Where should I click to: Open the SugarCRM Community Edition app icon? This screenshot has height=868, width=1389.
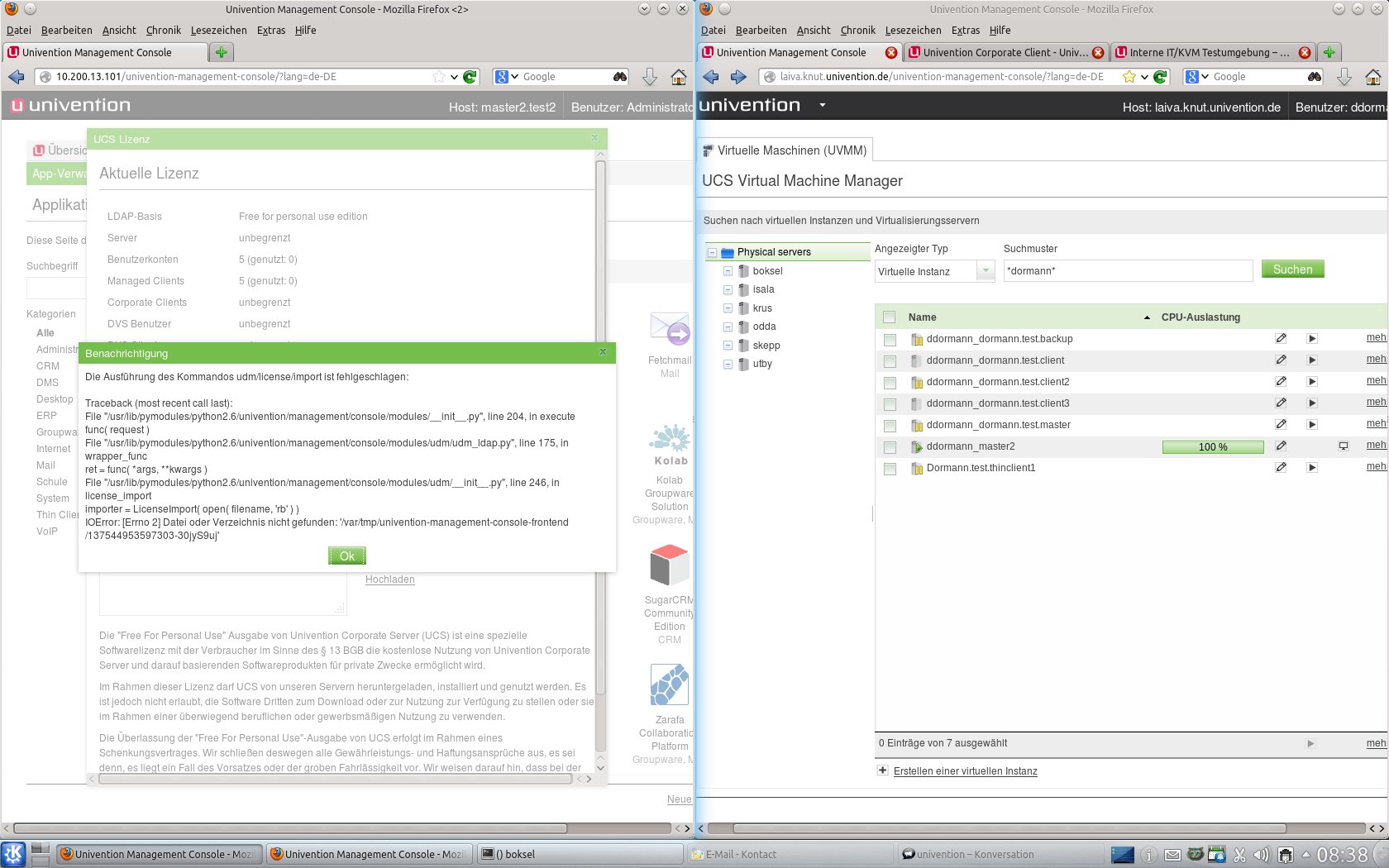(670, 565)
